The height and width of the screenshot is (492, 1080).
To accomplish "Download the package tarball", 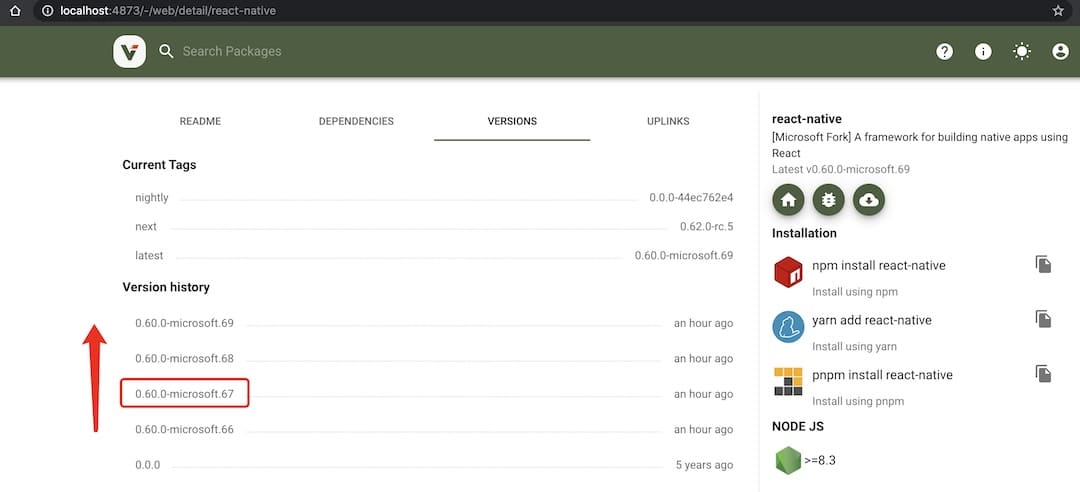I will [x=868, y=199].
